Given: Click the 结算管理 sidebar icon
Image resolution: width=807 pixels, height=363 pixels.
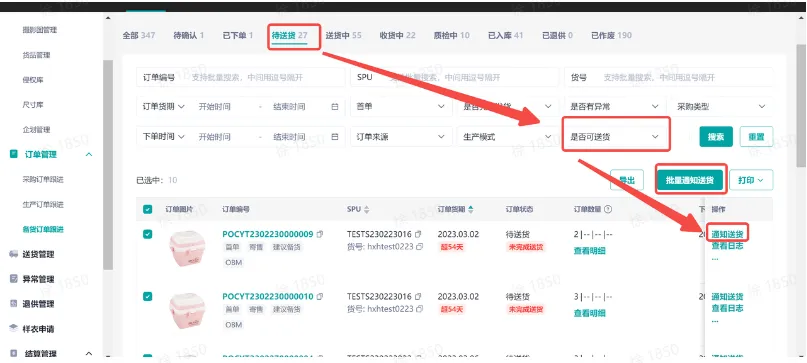Looking at the screenshot, I should (x=14, y=353).
